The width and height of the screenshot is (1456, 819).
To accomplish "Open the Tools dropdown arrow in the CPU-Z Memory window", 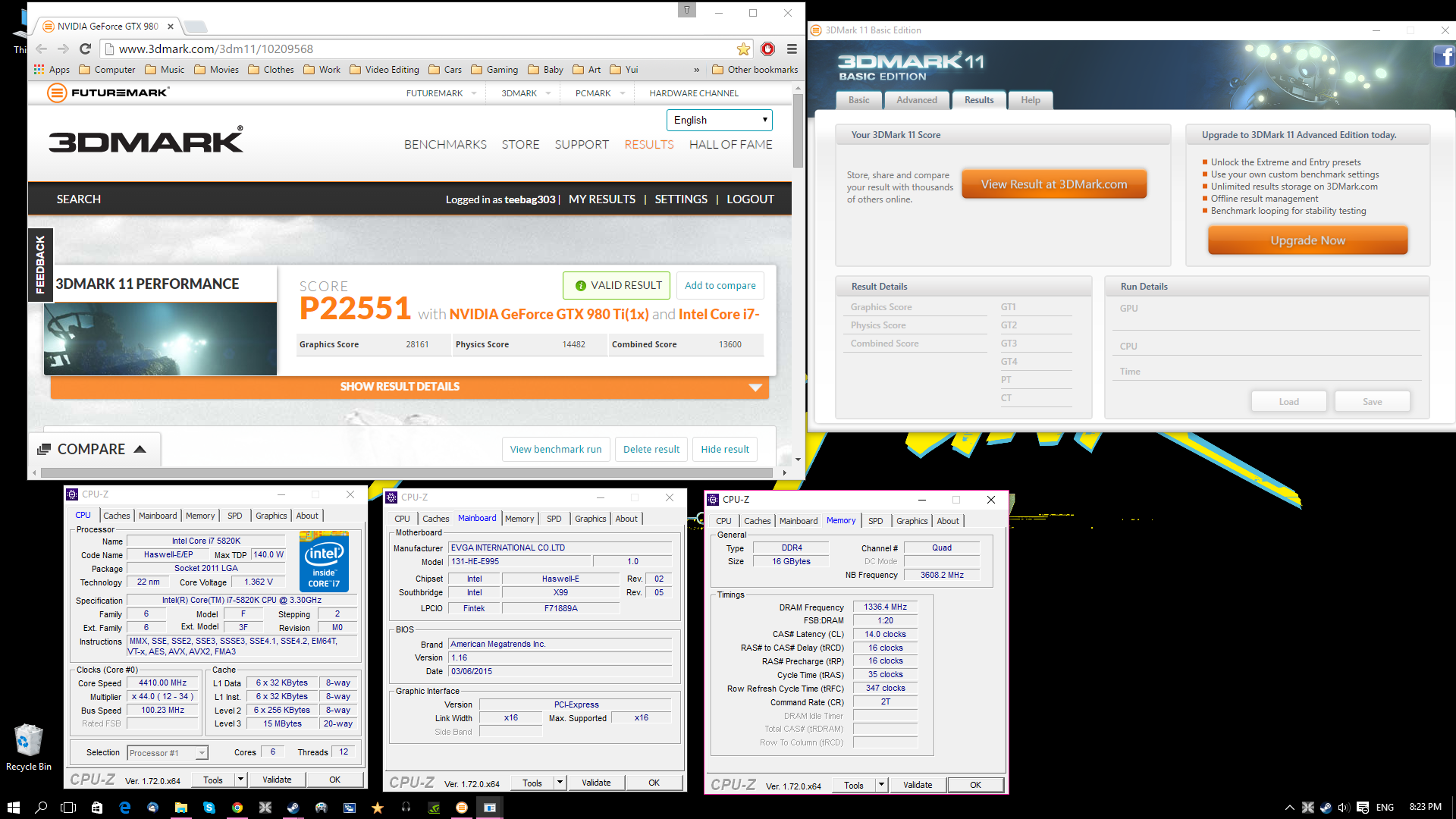I will coord(881,786).
